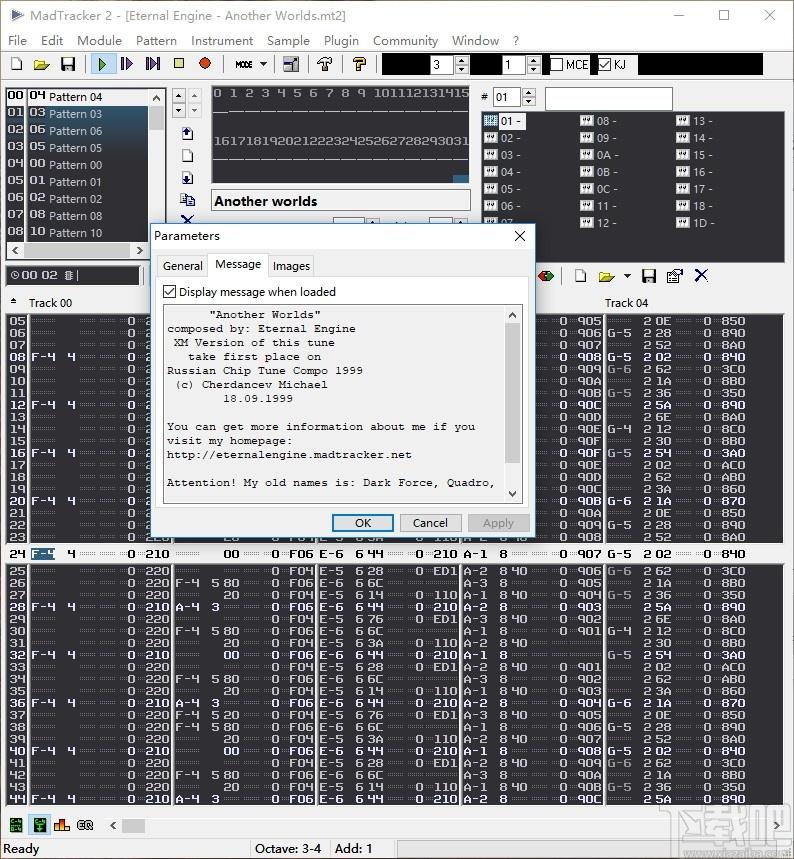Close the Parameters dialog with X
The width and height of the screenshot is (794, 859).
pos(519,236)
